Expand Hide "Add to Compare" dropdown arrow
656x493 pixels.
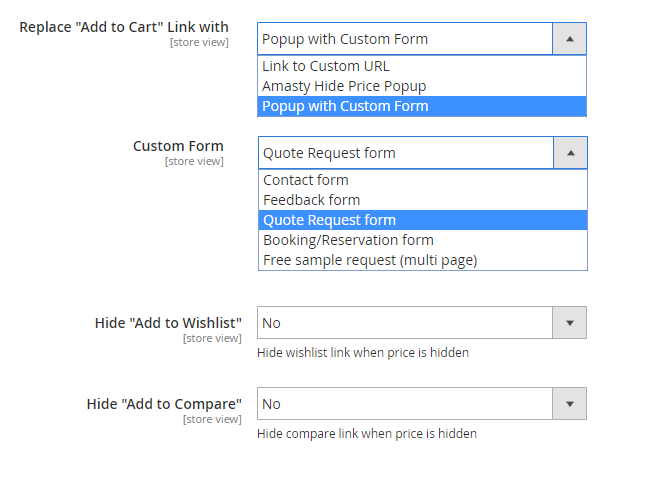570,404
